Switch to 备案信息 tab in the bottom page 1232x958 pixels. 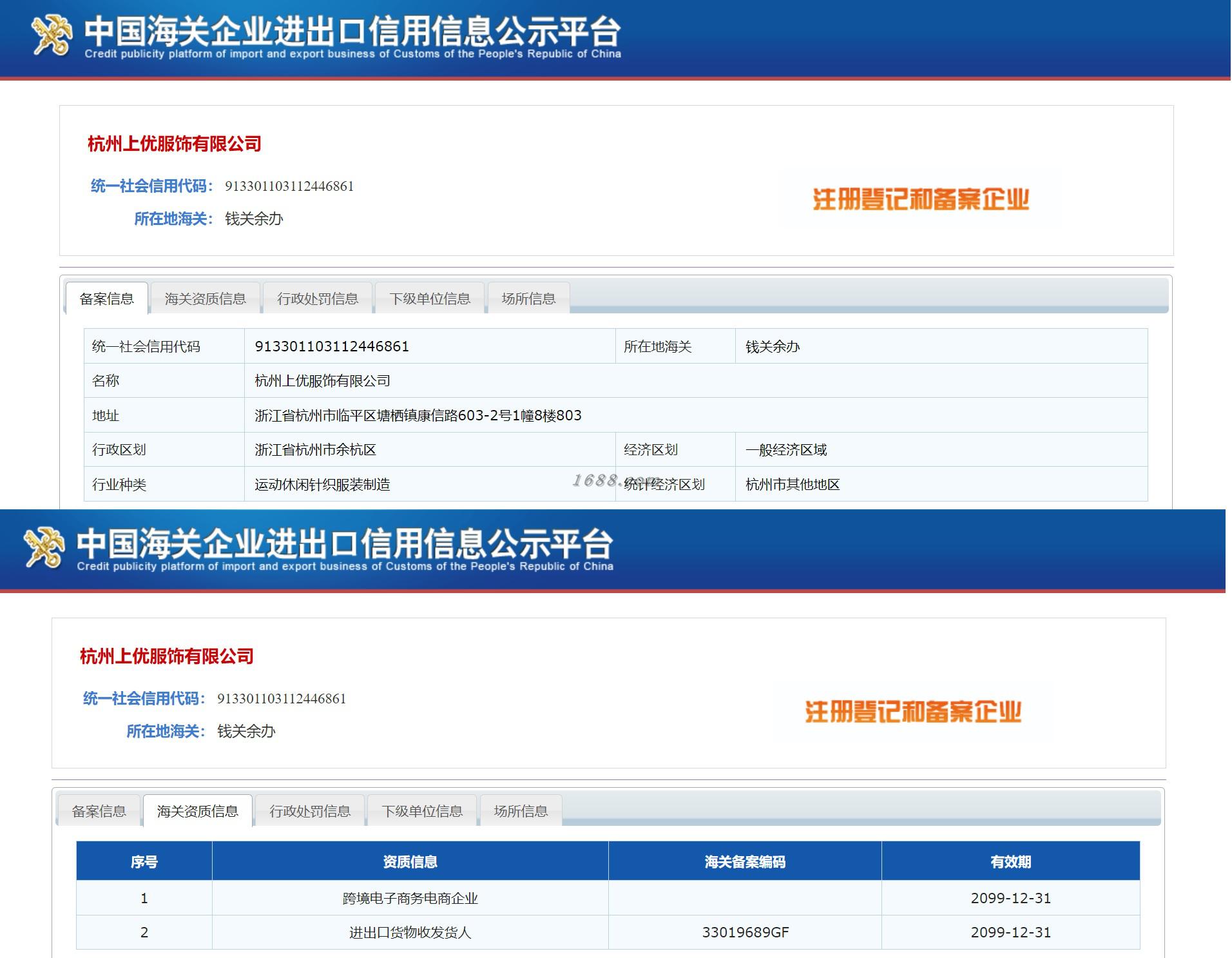tap(99, 811)
